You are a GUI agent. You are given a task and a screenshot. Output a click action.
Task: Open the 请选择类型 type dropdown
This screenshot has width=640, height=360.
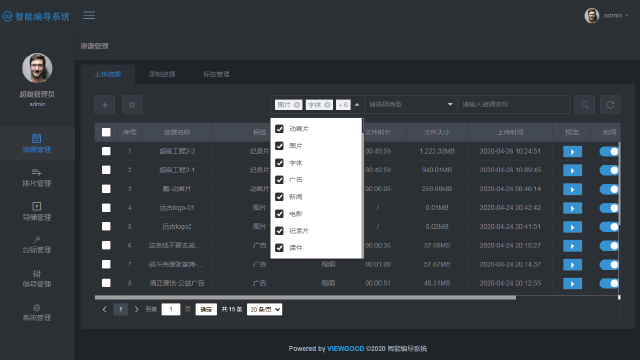click(x=411, y=105)
